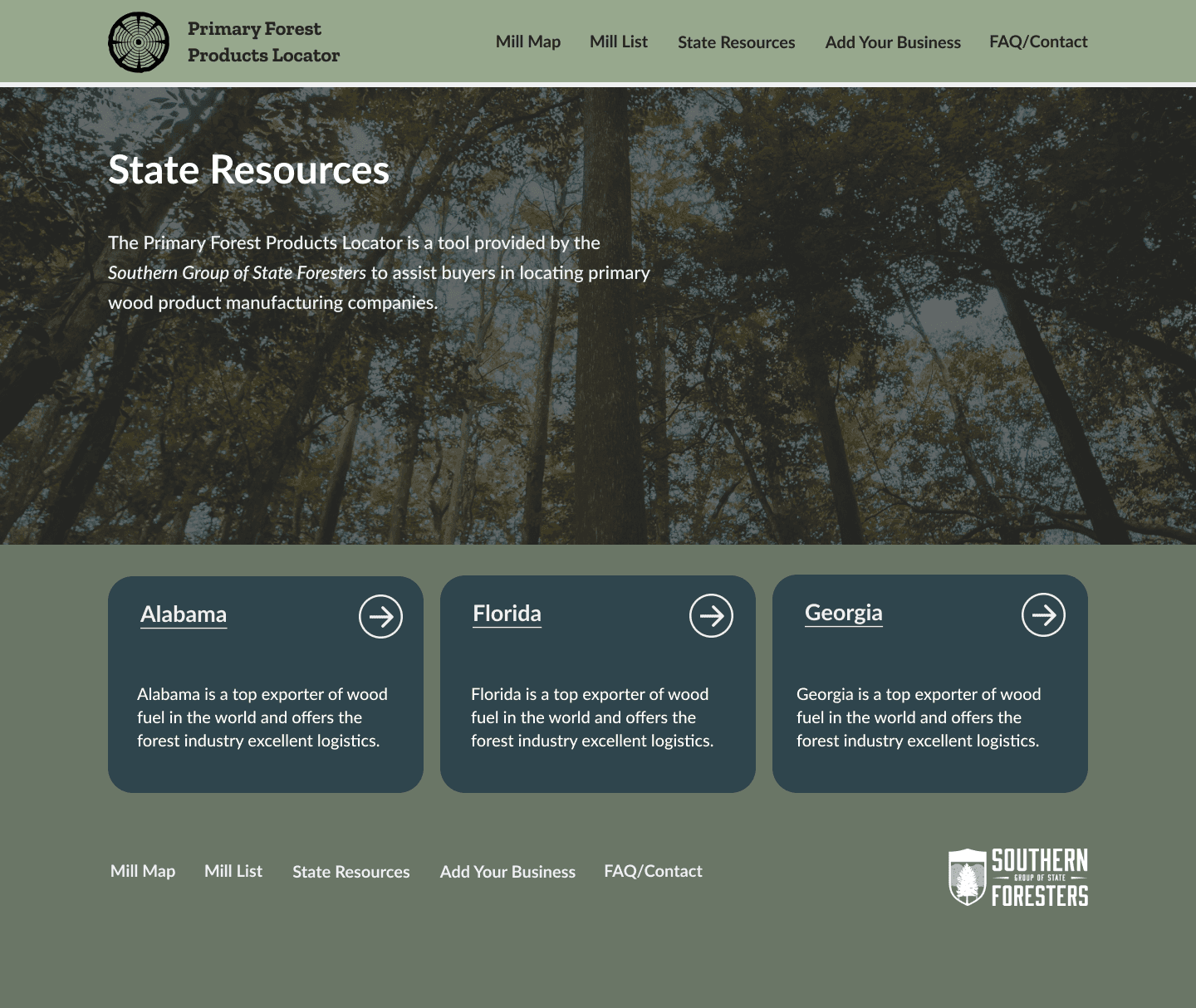Click the State Resources page heading

click(x=248, y=170)
